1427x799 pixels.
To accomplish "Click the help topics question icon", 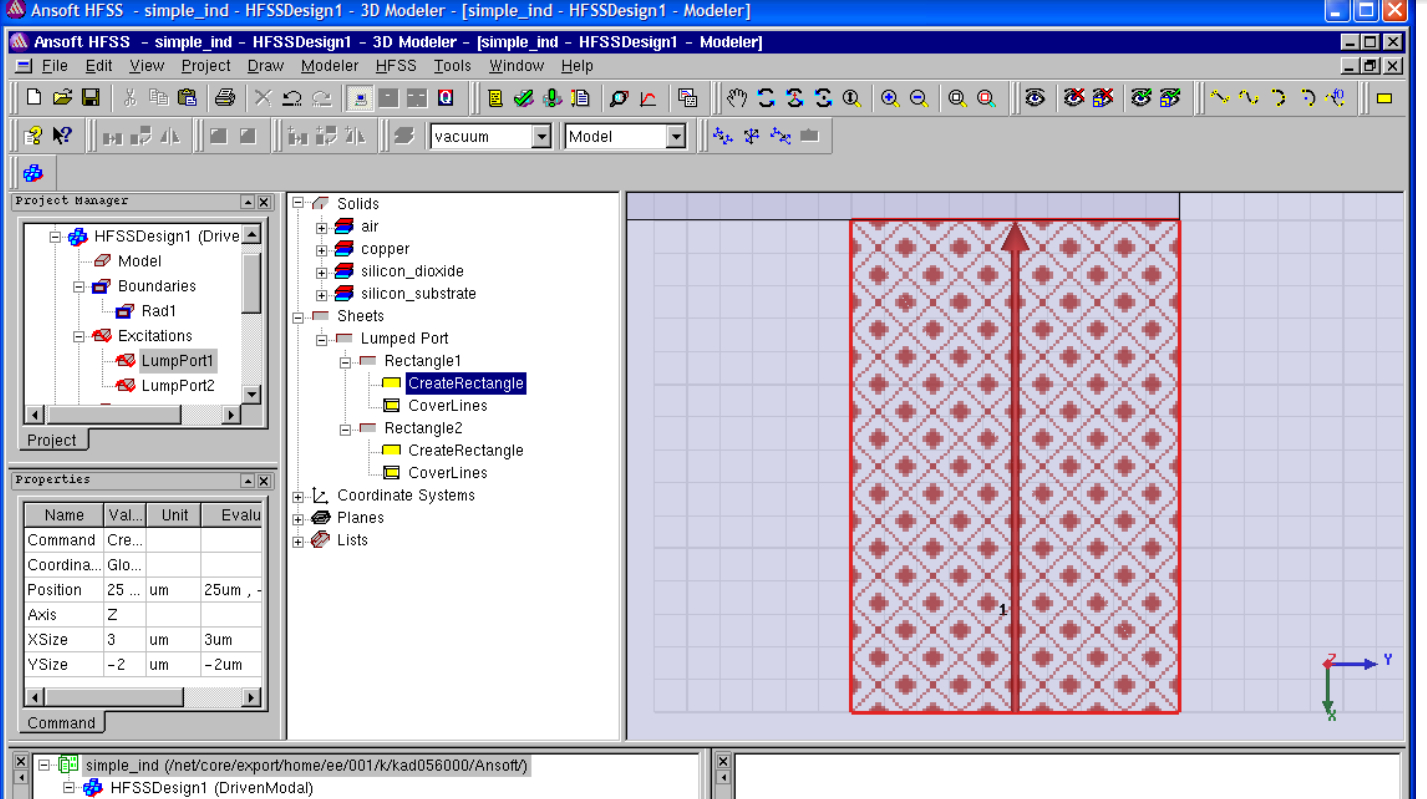I will click(x=34, y=136).
